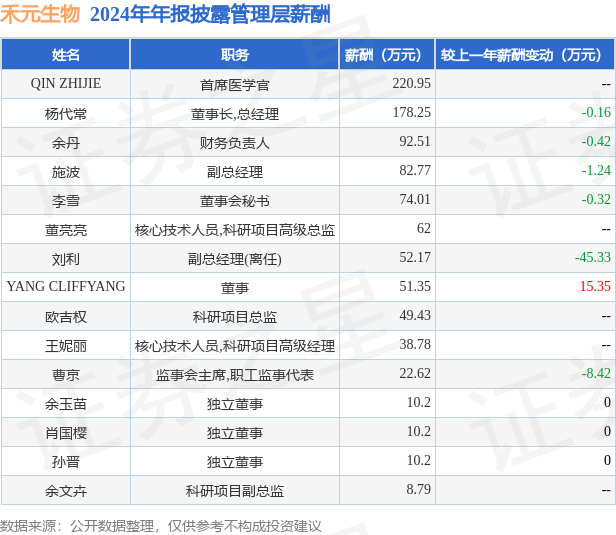Select the name 余丹
616x535 pixels.
point(66,143)
